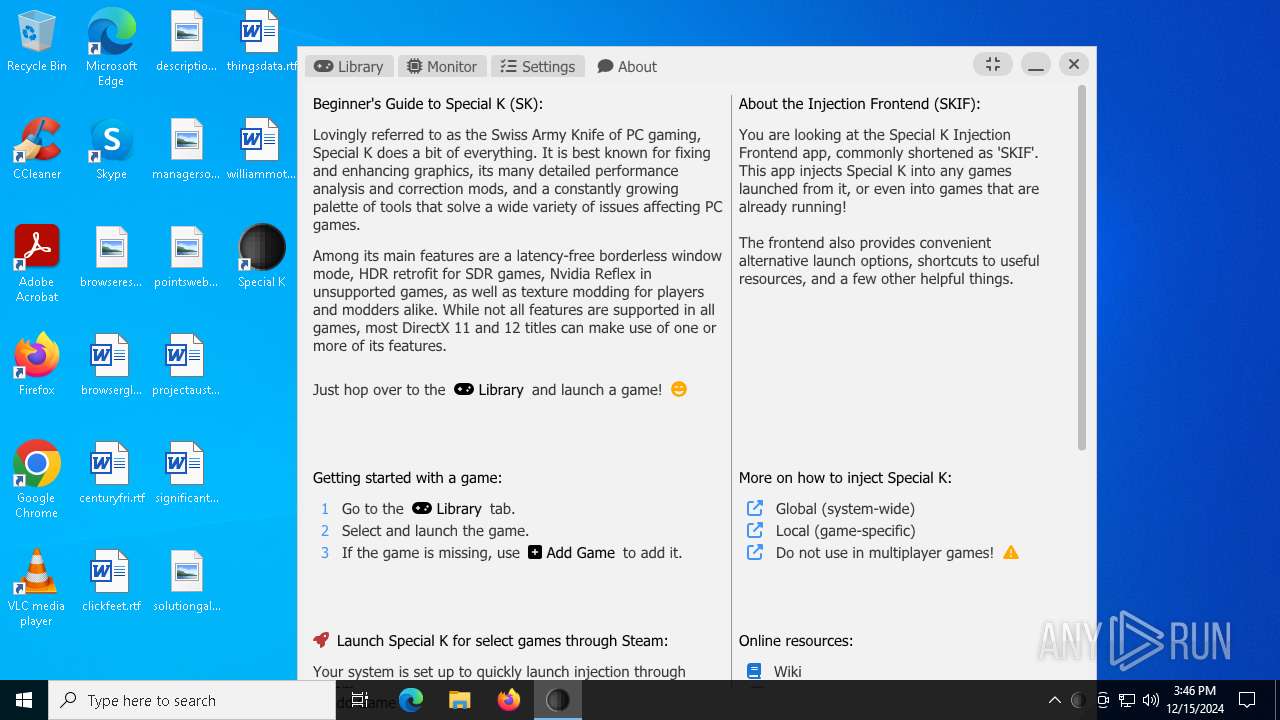The image size is (1280, 720).
Task: Show hidden system tray icons
Action: click(1054, 700)
